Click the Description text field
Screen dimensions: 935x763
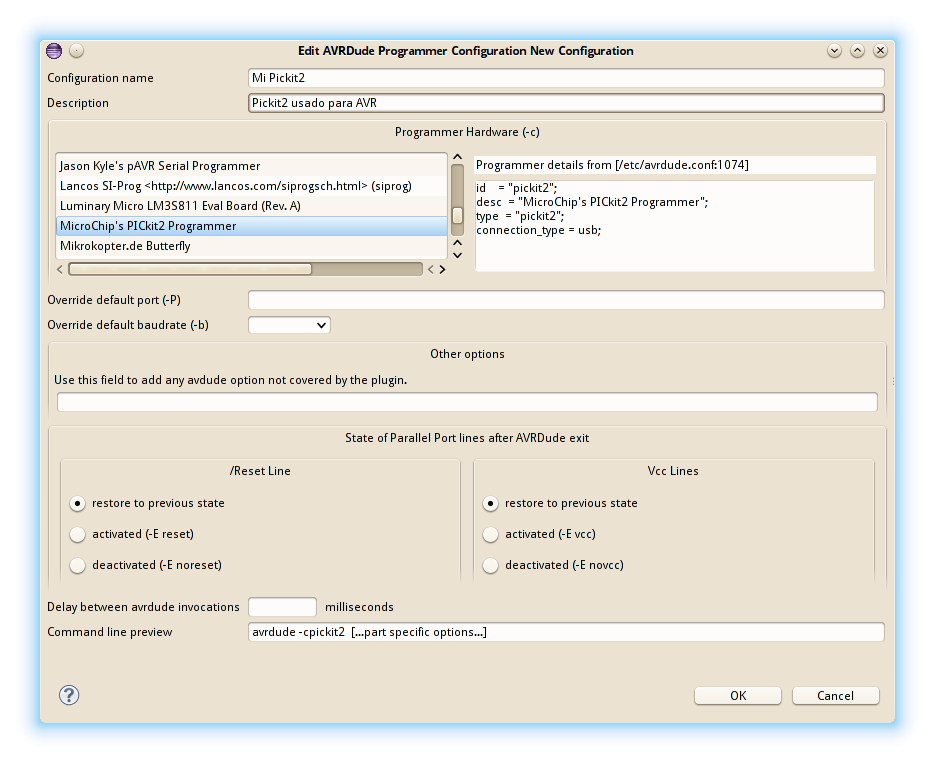(566, 103)
